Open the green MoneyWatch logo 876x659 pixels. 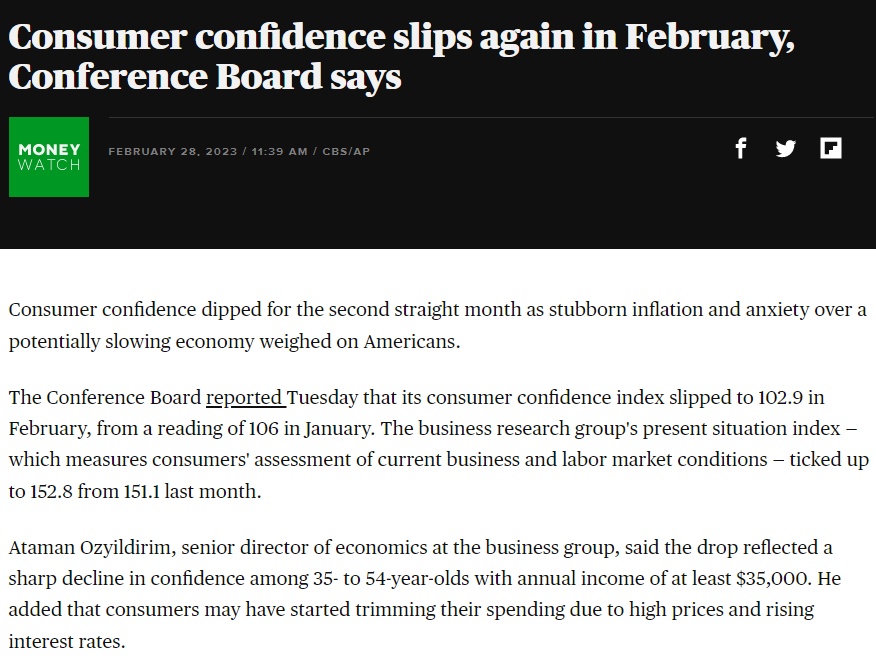(49, 157)
